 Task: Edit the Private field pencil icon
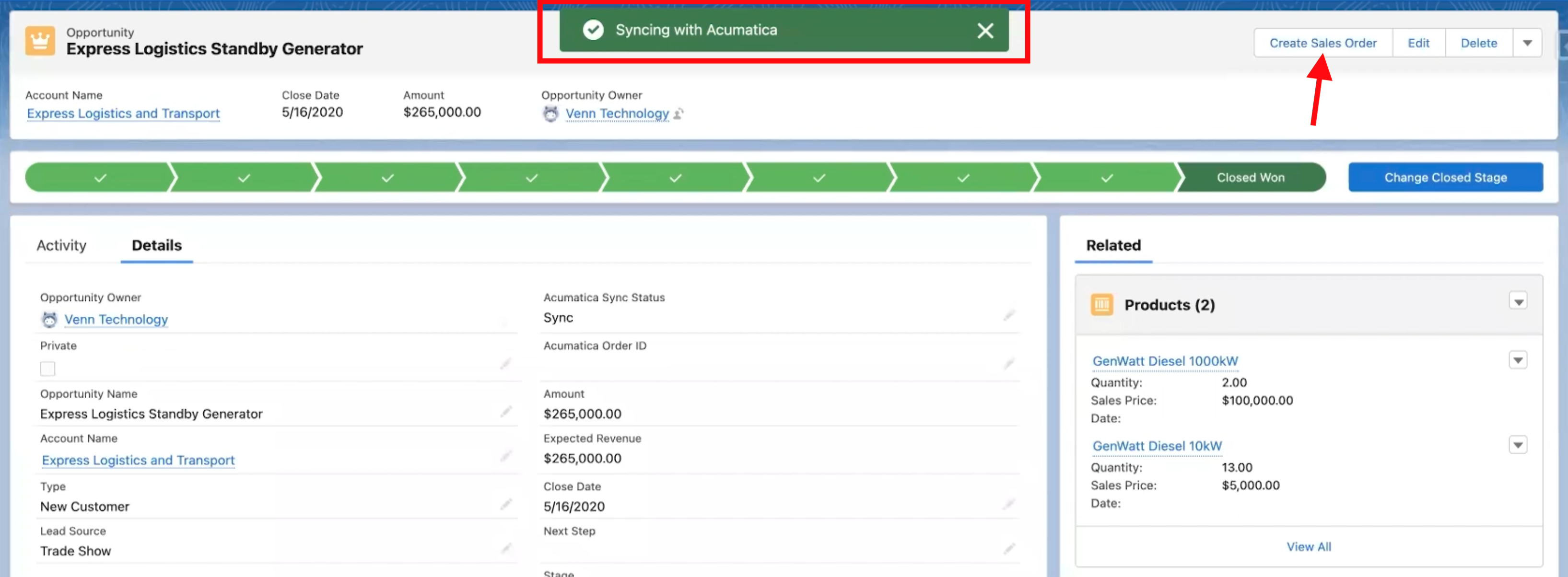click(x=505, y=364)
